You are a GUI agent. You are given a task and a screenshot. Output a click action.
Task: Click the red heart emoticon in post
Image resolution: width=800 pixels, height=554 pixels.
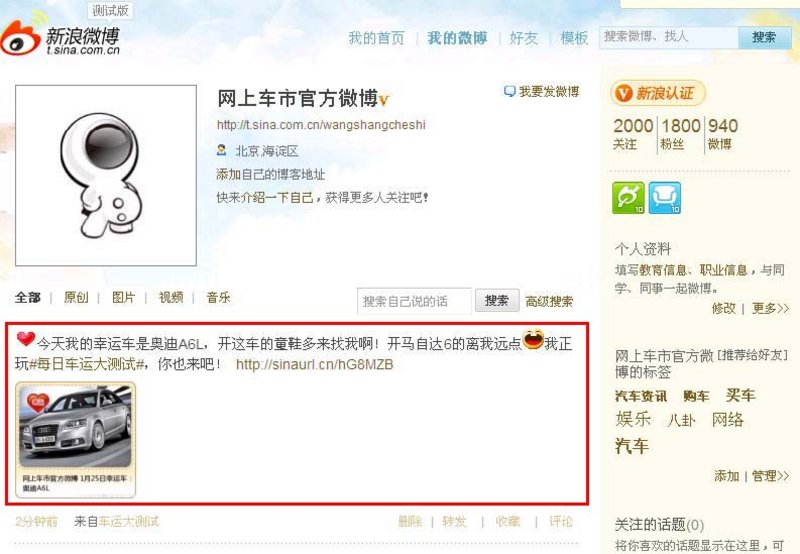[25, 339]
